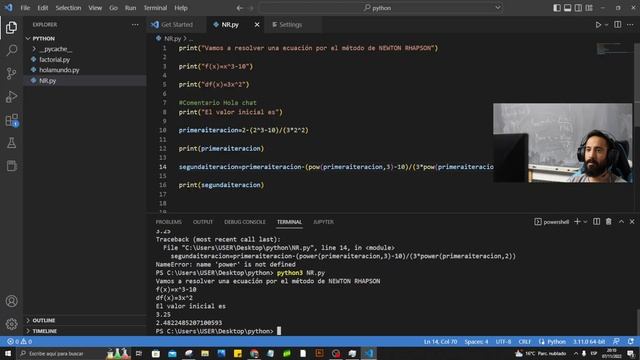Expand the __pycache__ folder
Screen dimensions: 640x360
click(56, 49)
